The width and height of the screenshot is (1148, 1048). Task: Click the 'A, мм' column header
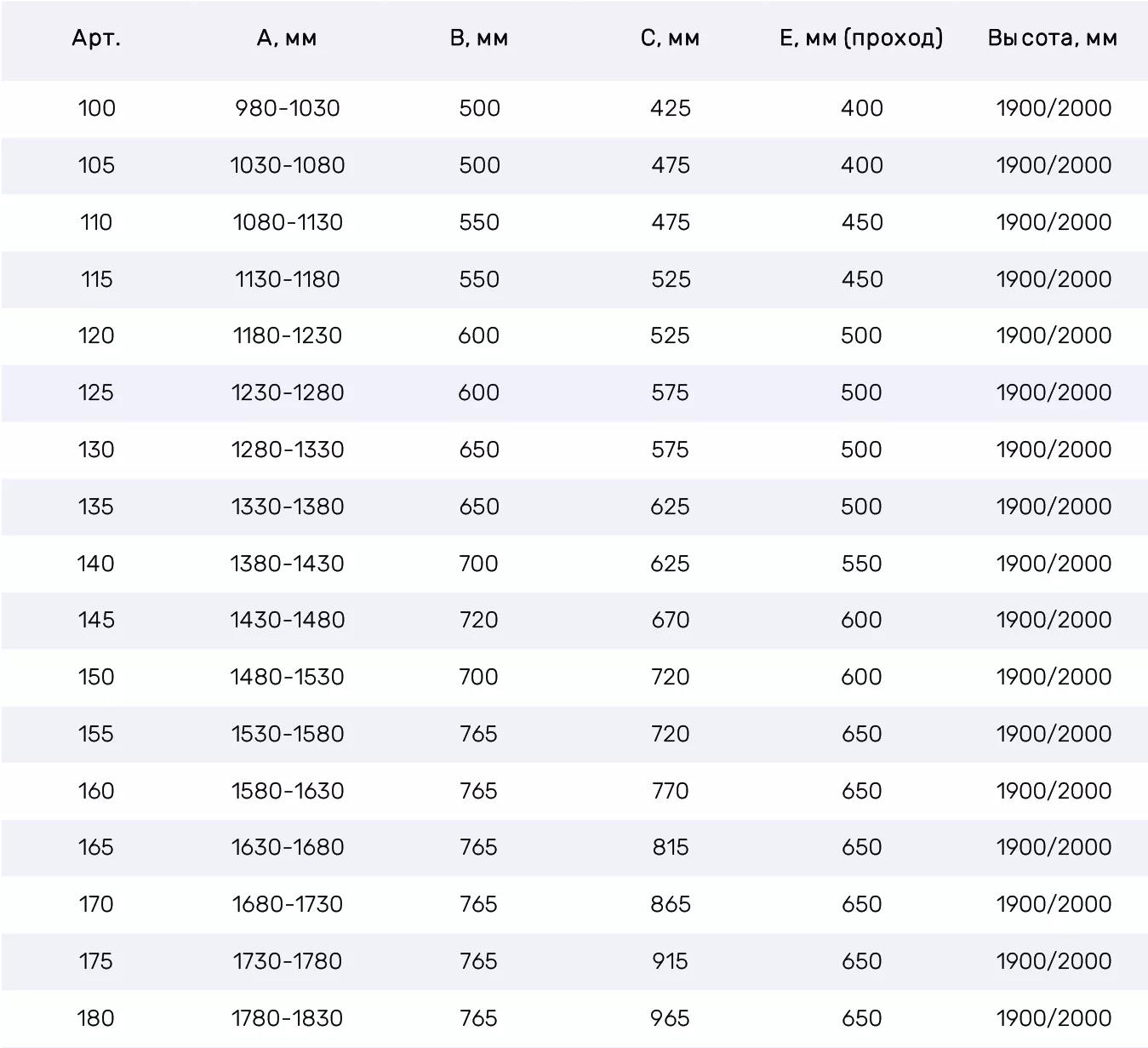287,38
